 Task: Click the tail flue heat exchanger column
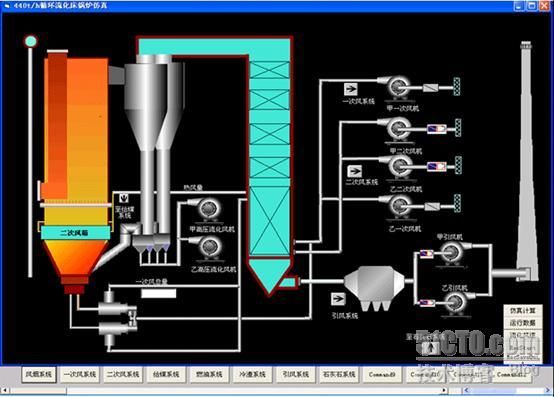(x=270, y=158)
